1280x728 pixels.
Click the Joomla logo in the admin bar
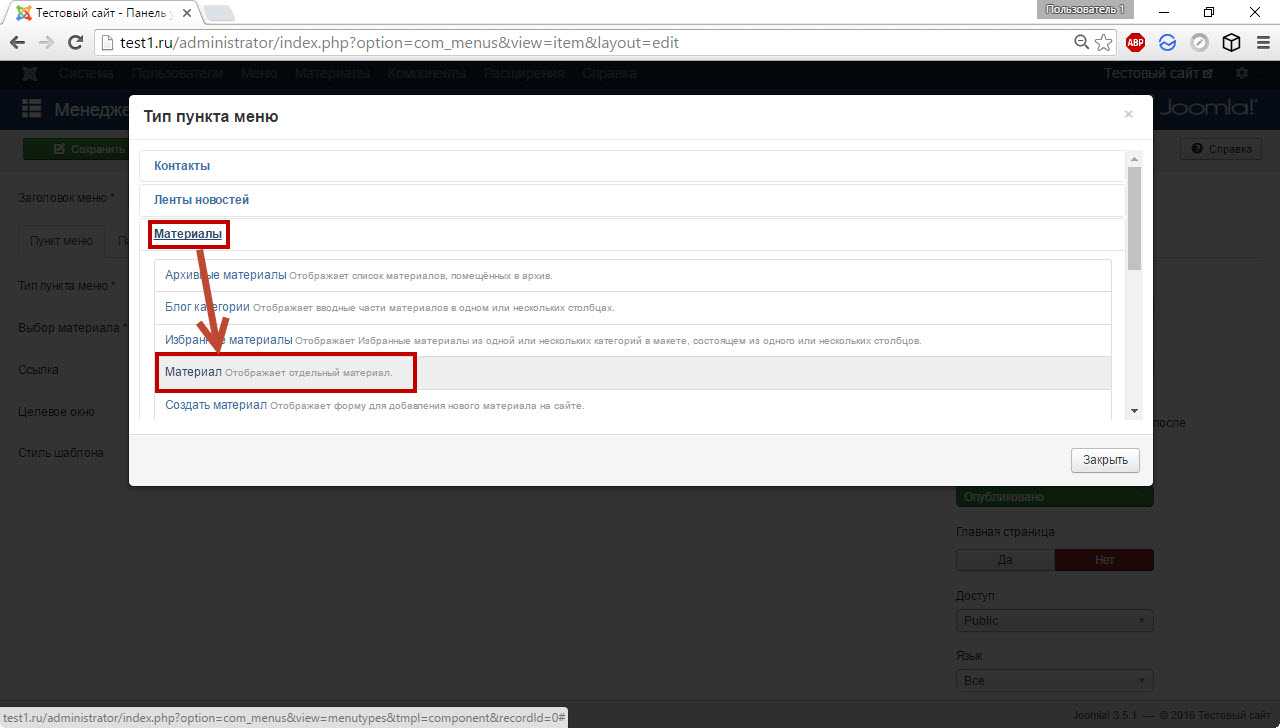coord(30,74)
